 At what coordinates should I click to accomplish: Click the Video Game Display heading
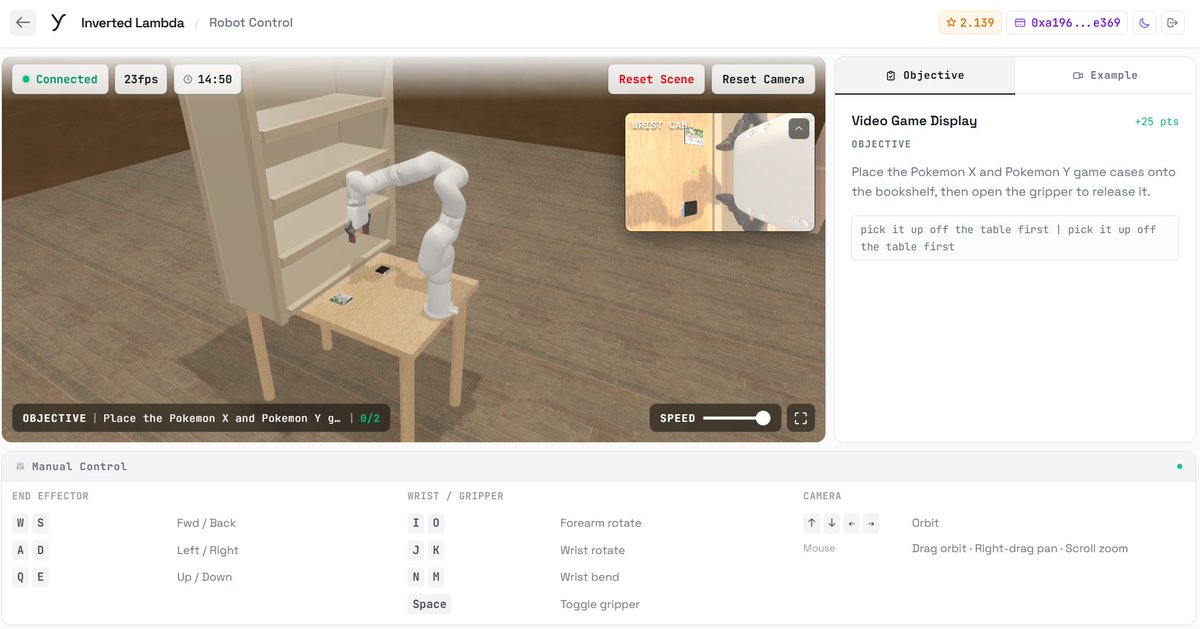click(914, 121)
